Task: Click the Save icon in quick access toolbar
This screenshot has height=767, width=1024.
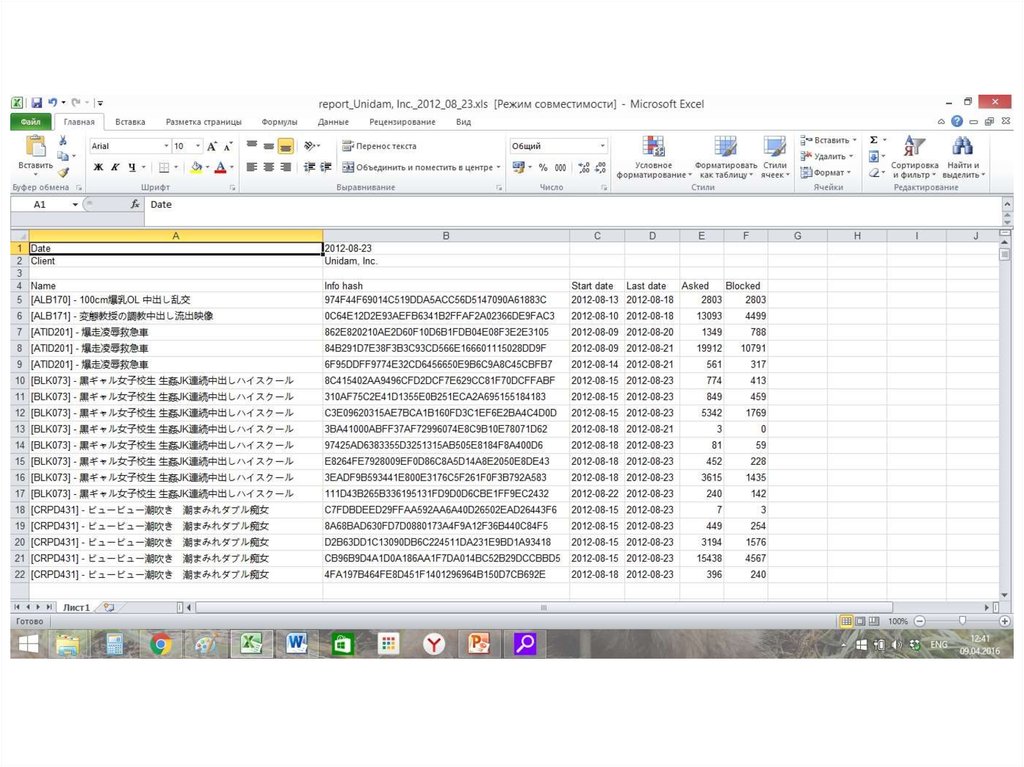Action: click(x=36, y=103)
